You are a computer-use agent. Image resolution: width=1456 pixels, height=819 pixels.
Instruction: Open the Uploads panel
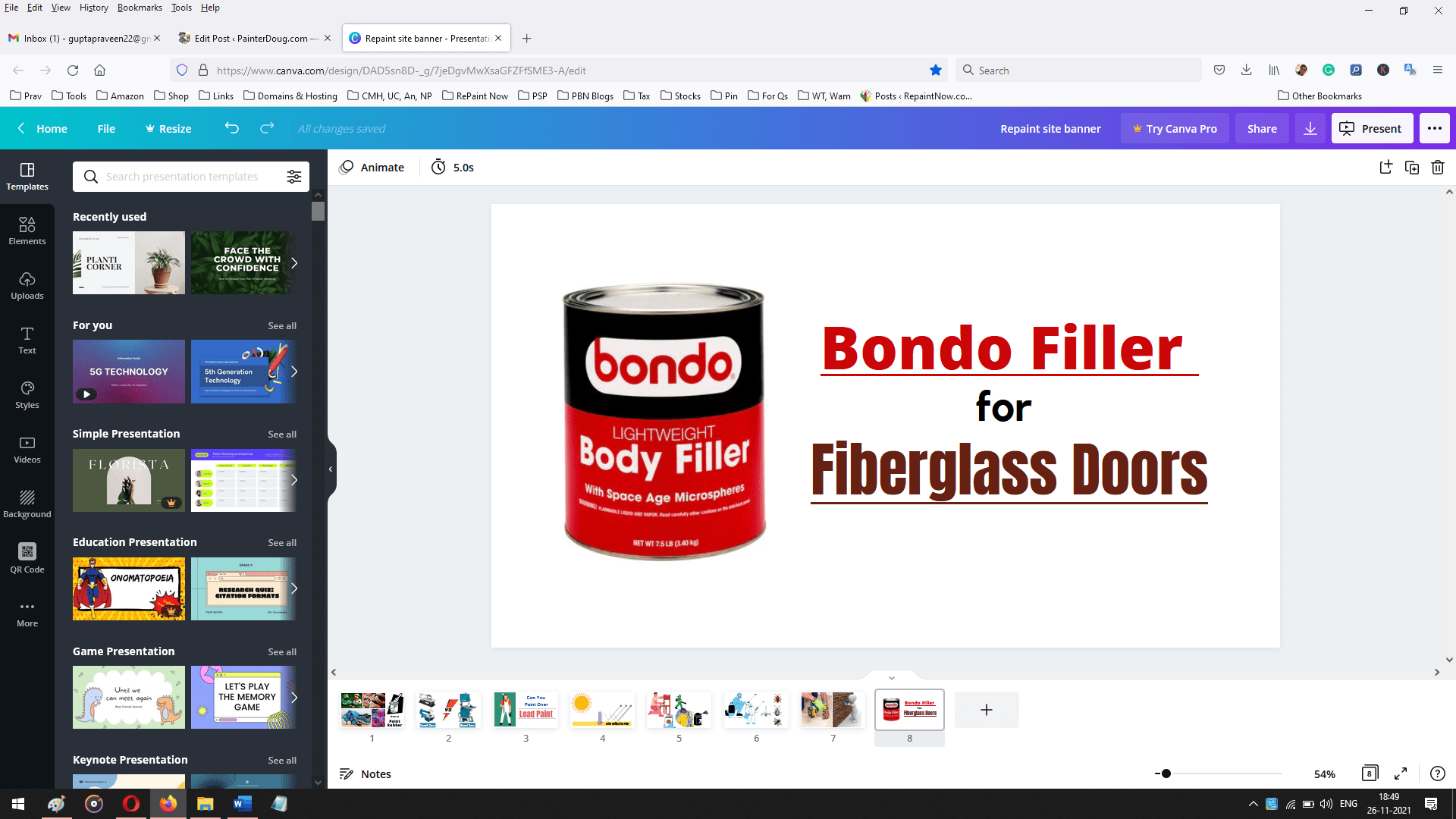[27, 284]
